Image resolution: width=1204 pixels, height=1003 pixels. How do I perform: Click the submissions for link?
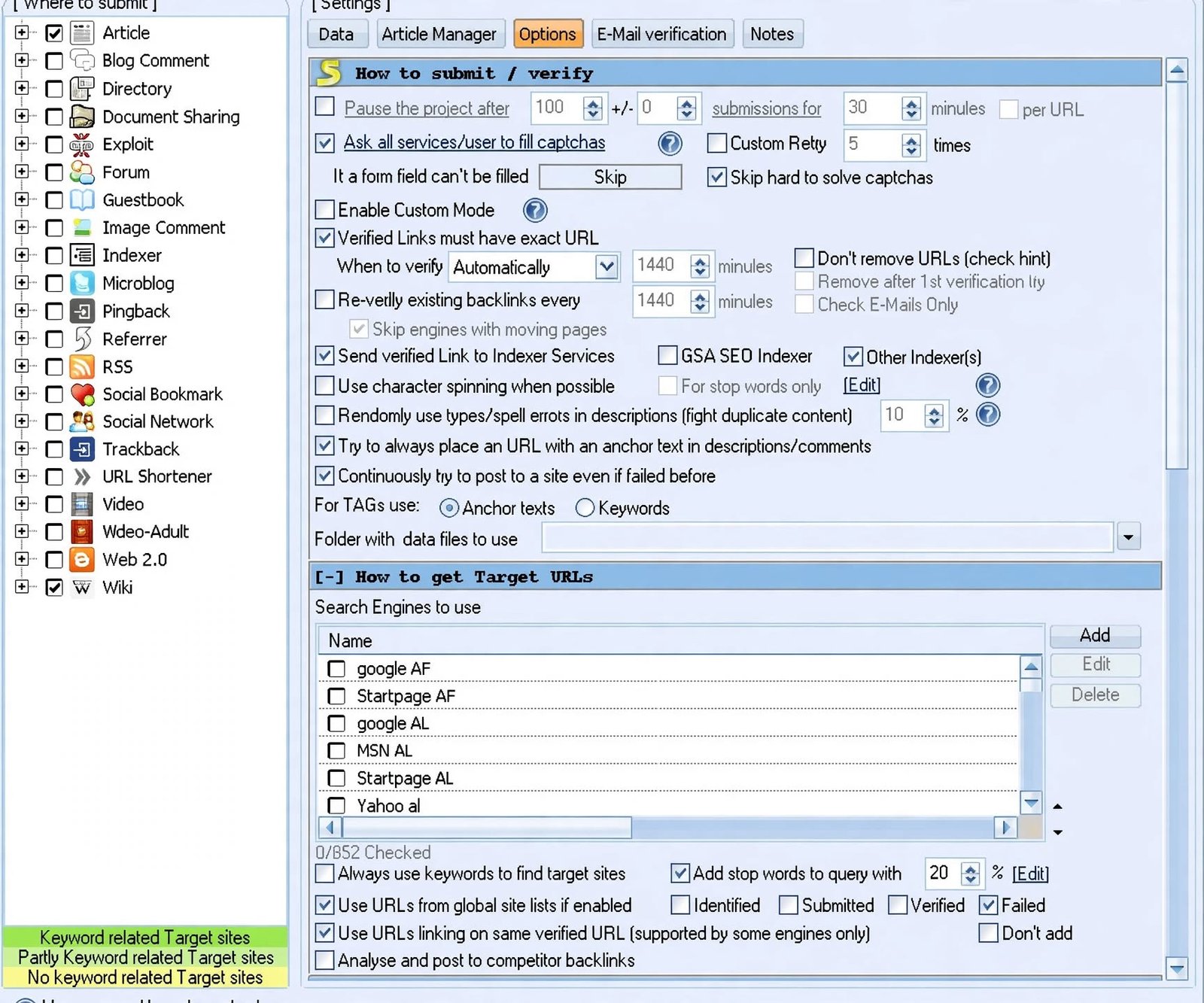click(767, 108)
